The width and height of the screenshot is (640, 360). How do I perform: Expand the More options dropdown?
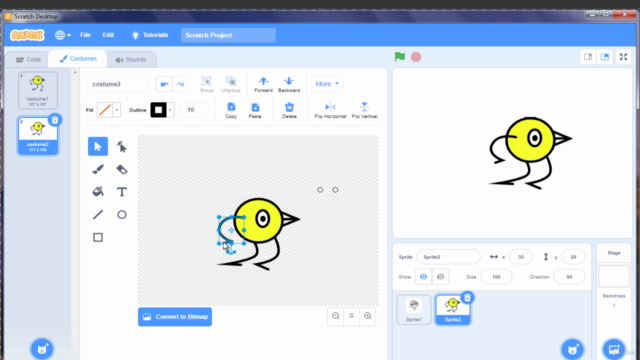tap(327, 84)
